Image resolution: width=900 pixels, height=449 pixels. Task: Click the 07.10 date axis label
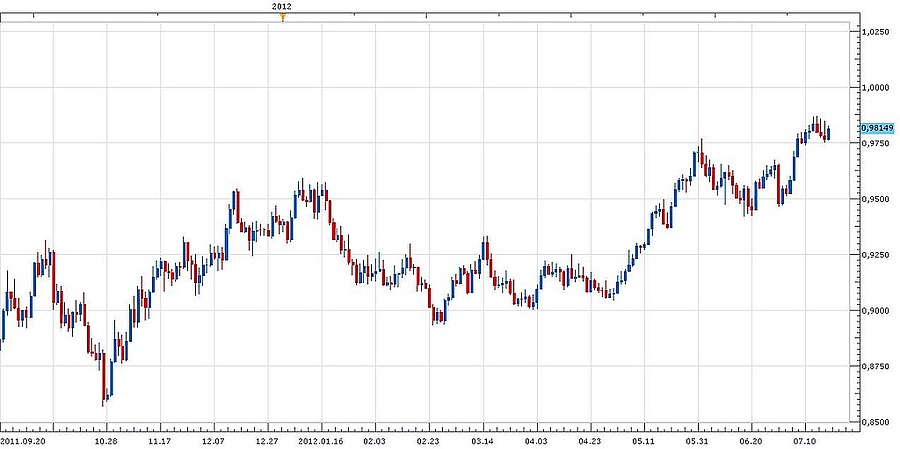point(806,439)
